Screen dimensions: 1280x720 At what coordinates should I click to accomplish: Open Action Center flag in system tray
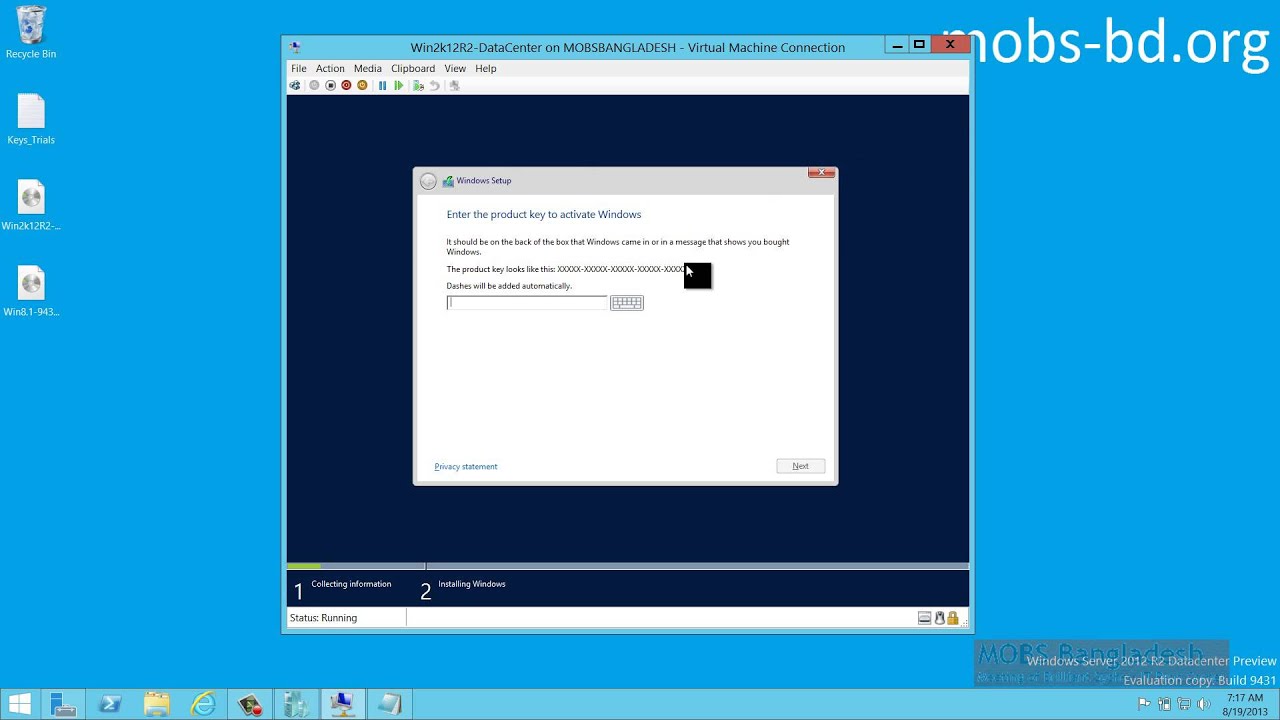(x=1146, y=704)
